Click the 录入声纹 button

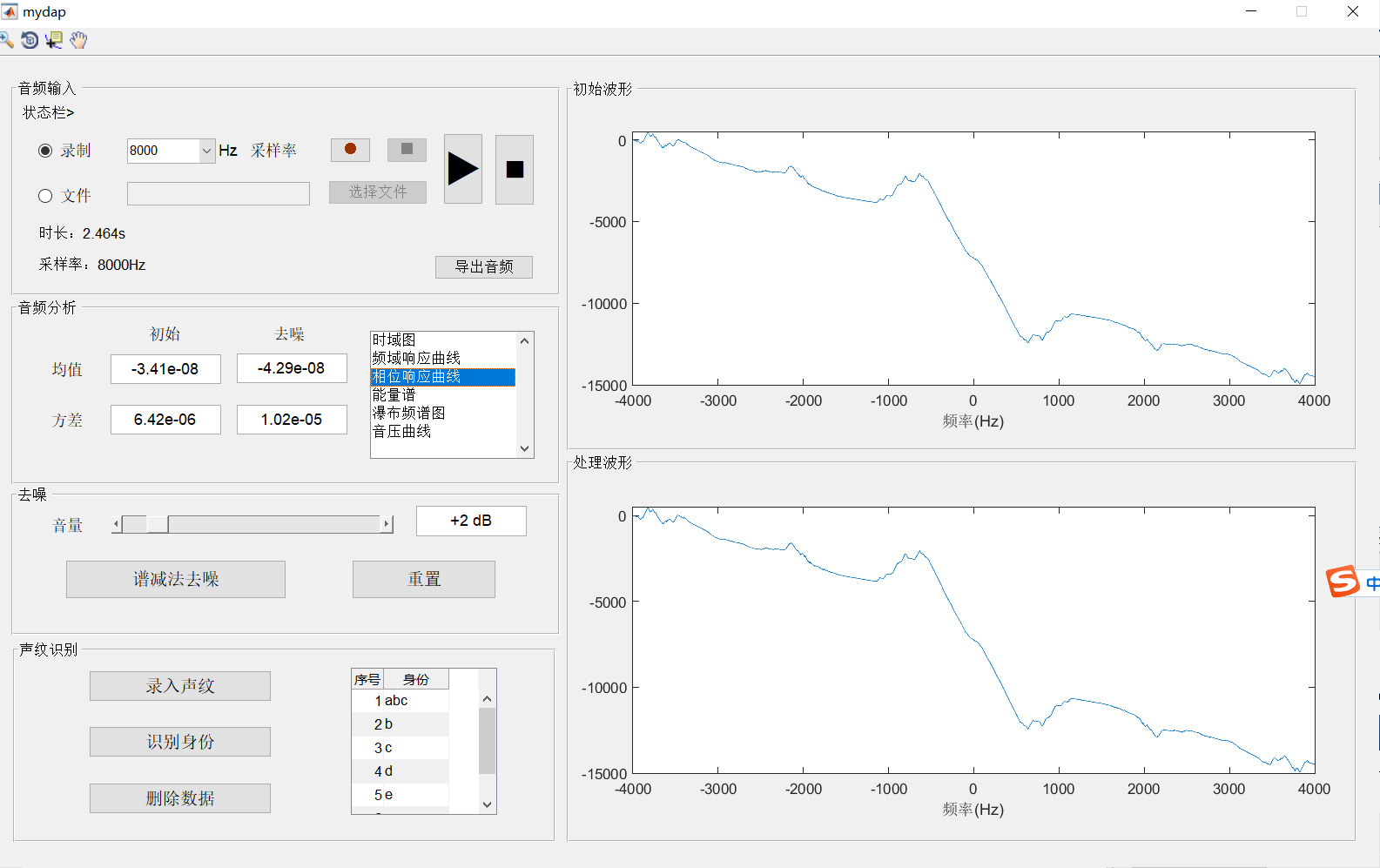[x=180, y=686]
